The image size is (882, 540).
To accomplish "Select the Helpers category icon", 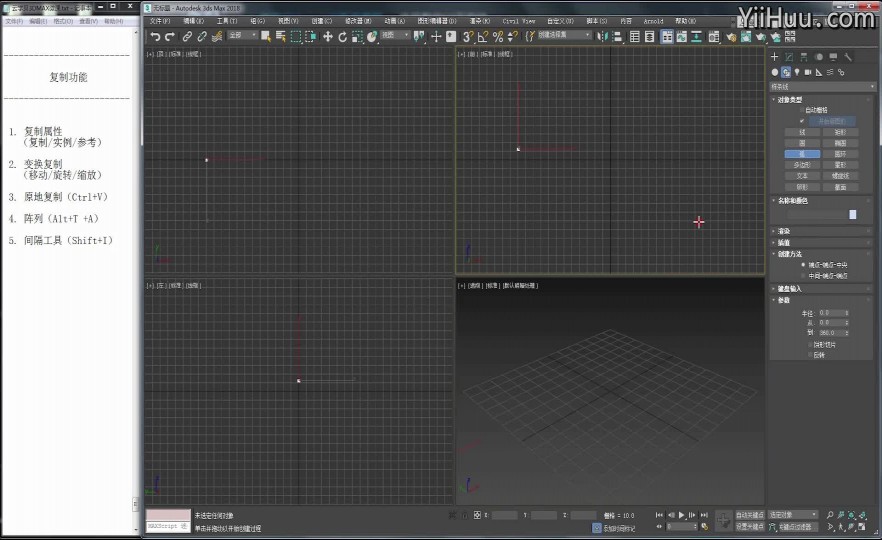I will 819,72.
